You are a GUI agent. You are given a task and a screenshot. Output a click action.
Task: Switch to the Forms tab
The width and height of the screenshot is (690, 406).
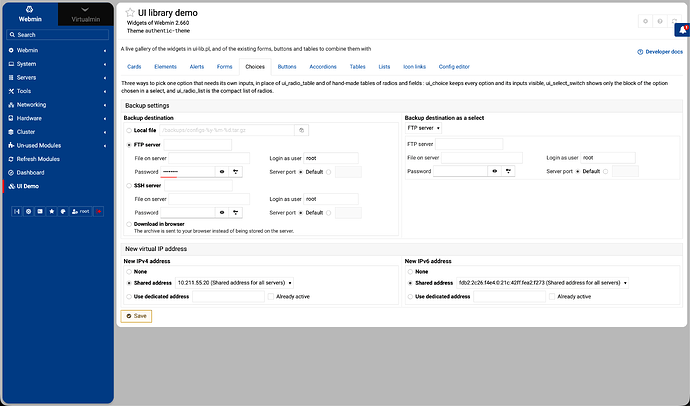224,67
